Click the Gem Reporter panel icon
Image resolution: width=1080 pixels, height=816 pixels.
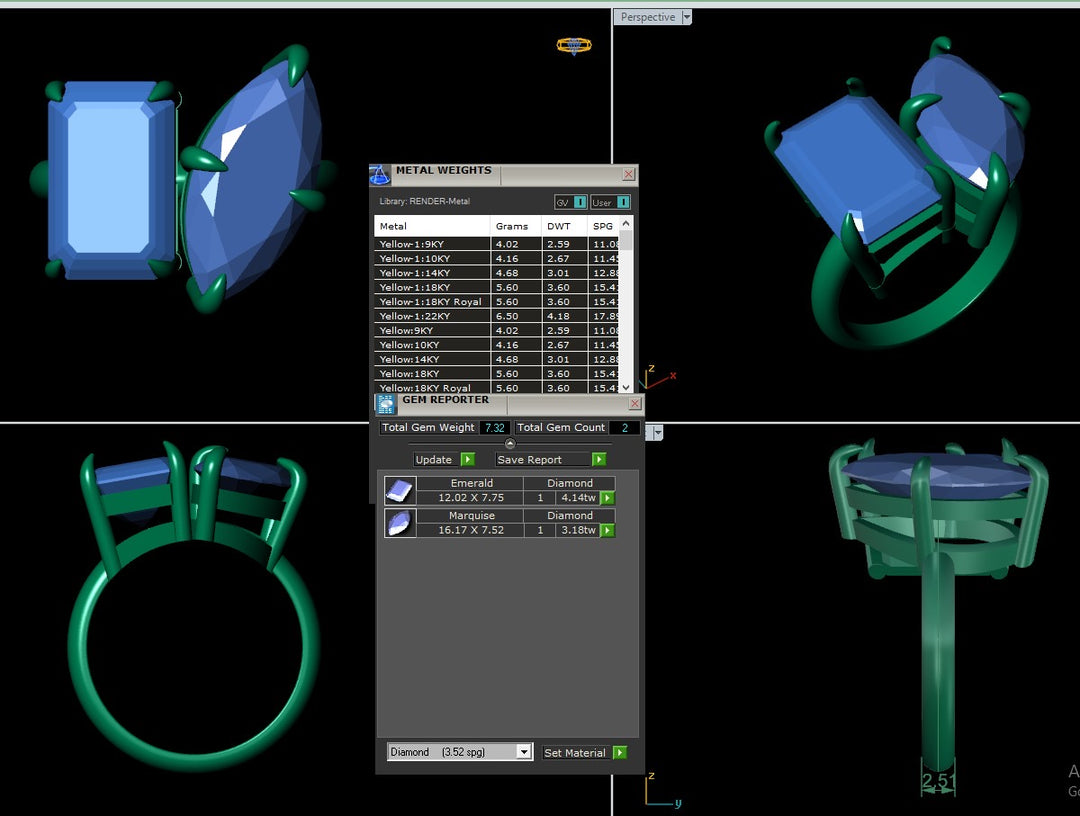click(x=386, y=405)
